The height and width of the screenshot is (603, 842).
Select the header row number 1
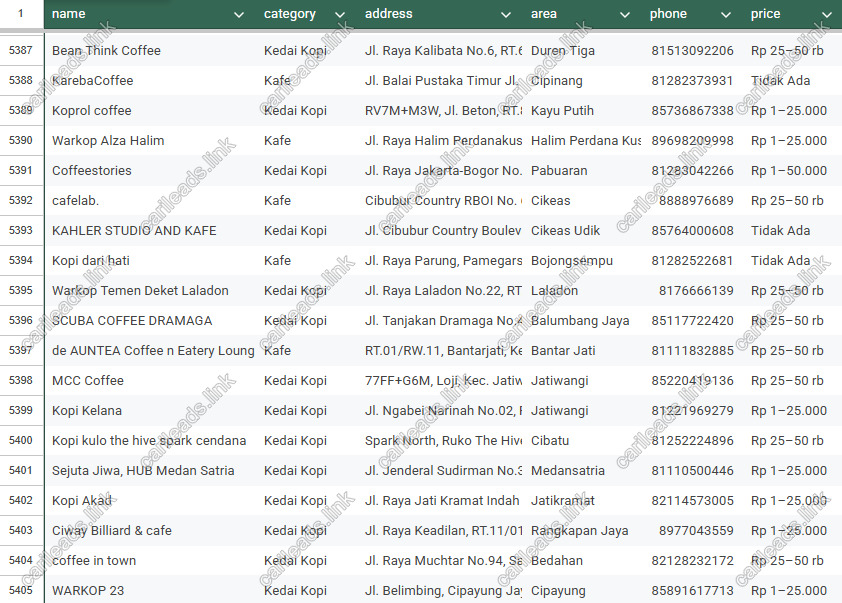tap(21, 14)
